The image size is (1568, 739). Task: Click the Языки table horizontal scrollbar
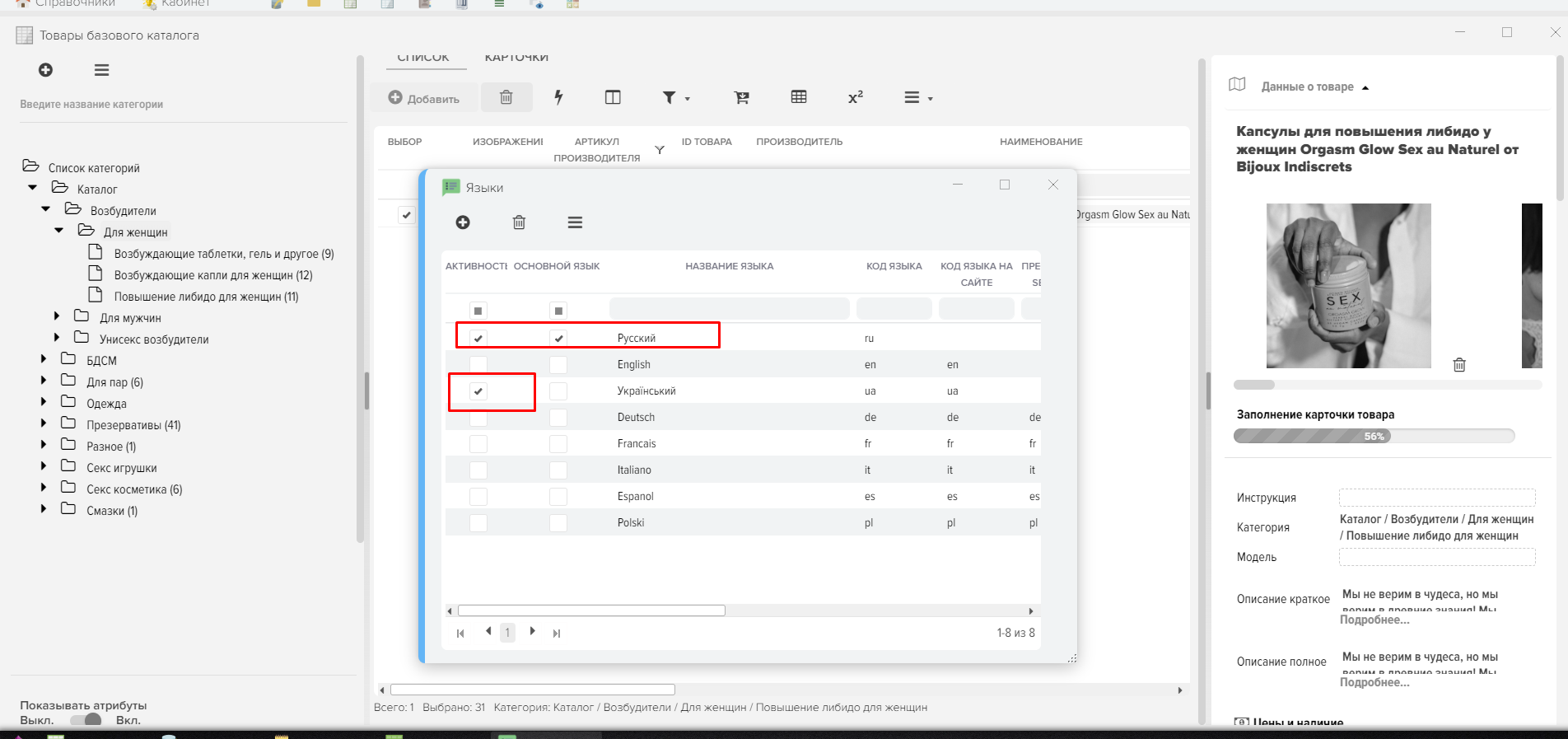coord(591,610)
